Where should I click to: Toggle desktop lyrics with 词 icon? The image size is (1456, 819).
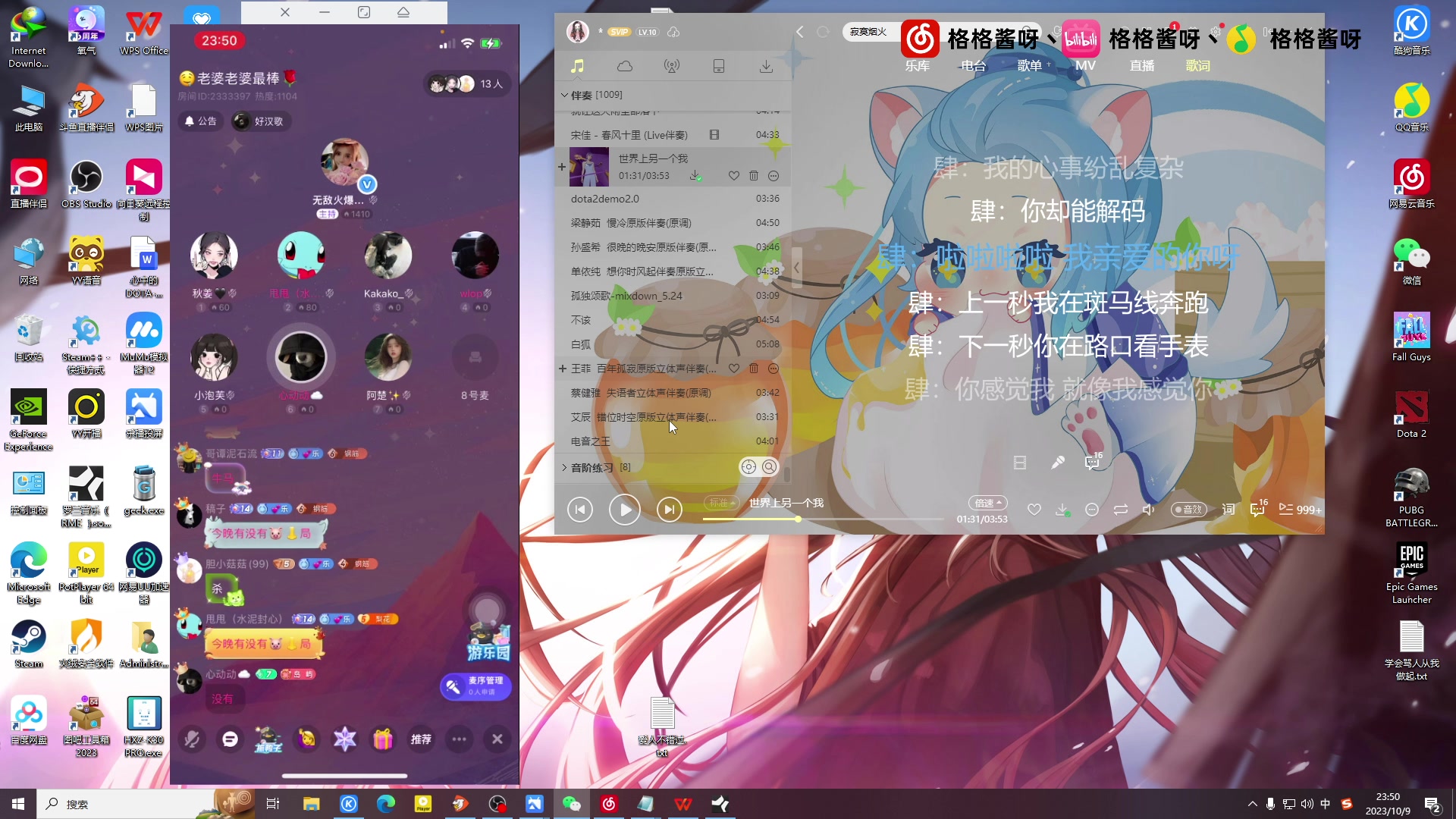[x=1228, y=510]
